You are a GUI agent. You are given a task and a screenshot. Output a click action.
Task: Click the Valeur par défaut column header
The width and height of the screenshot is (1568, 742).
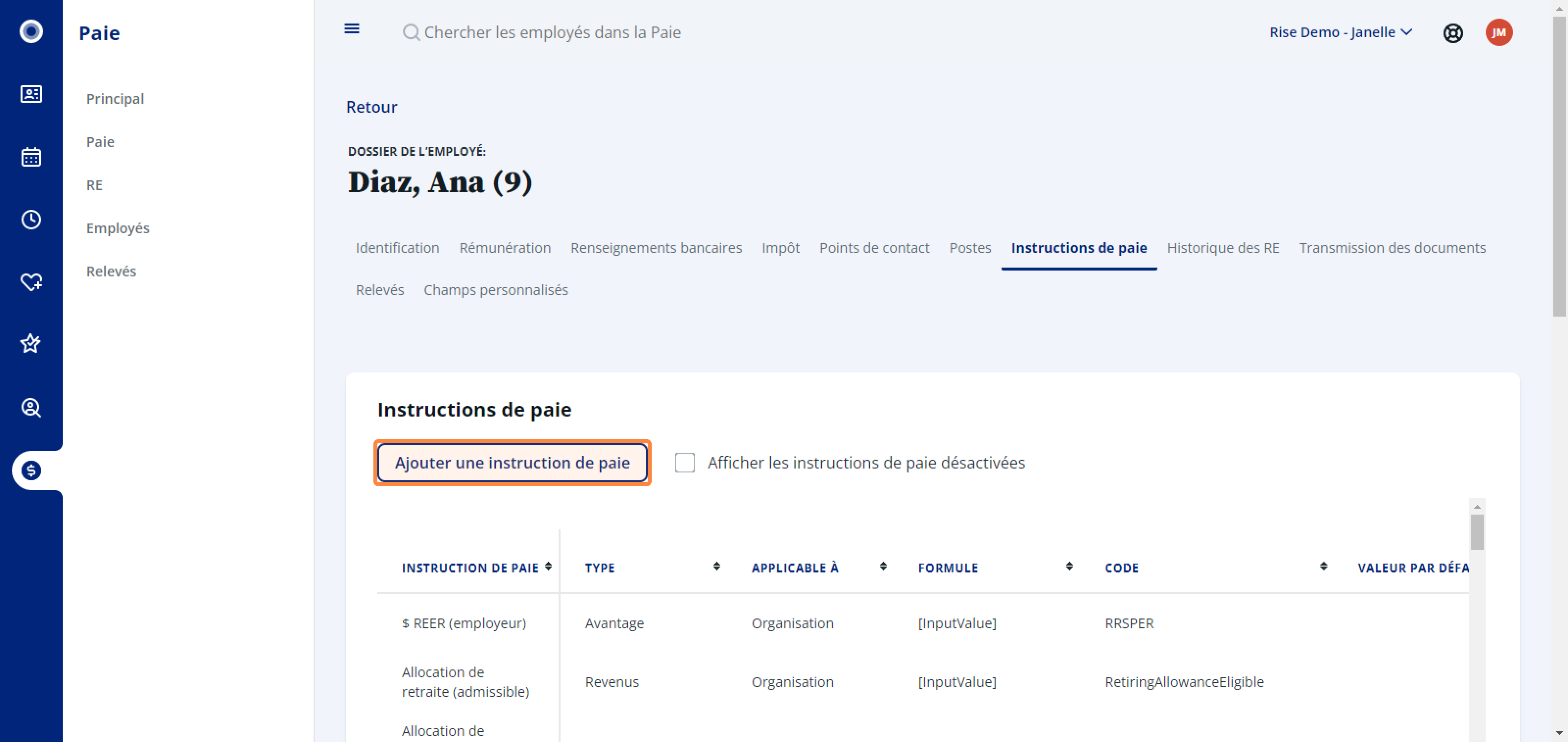1413,568
